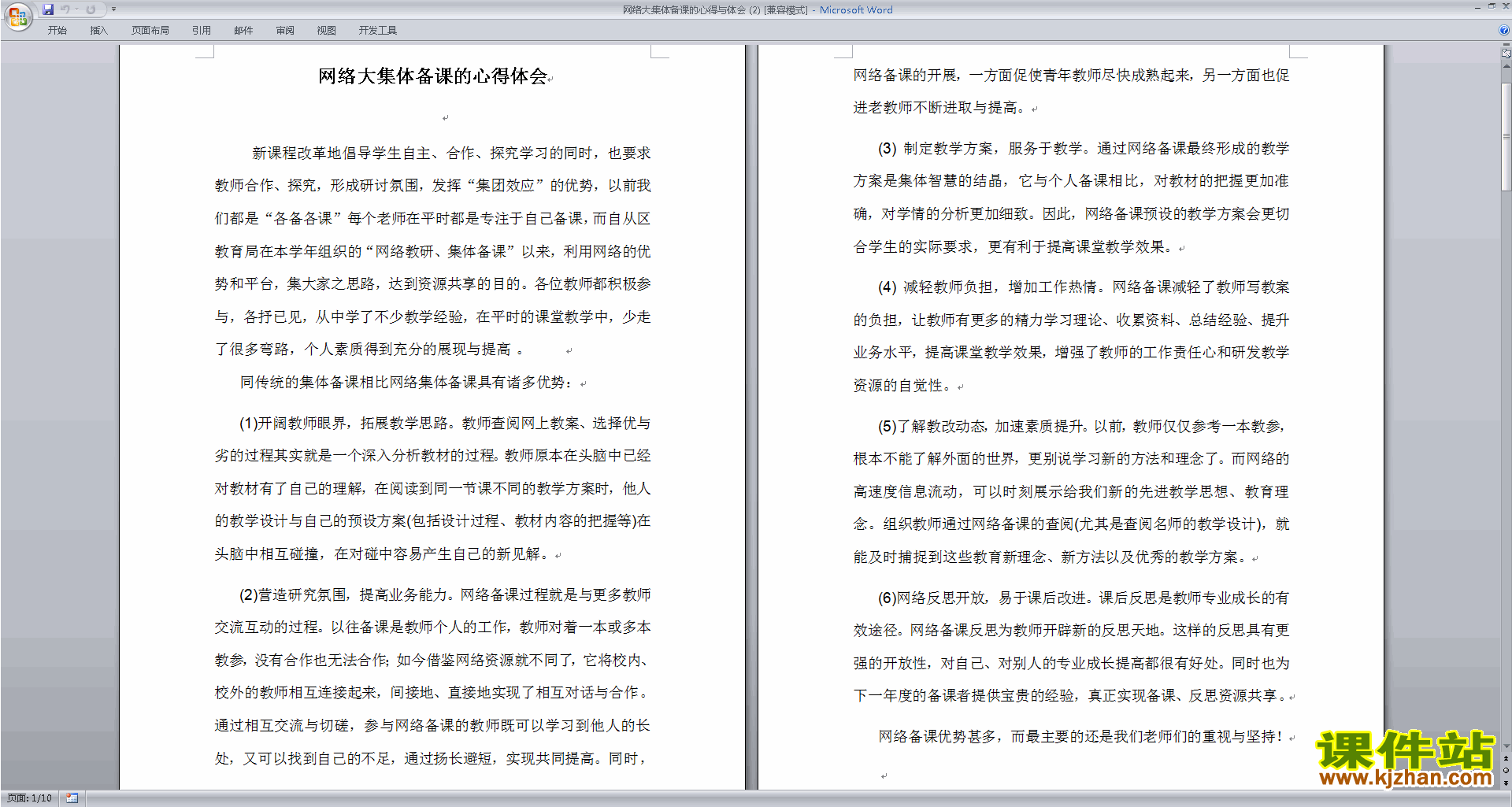The width and height of the screenshot is (1512, 807).
Task: Click the vertical scrollbar up arrow
Action: pos(1506,65)
